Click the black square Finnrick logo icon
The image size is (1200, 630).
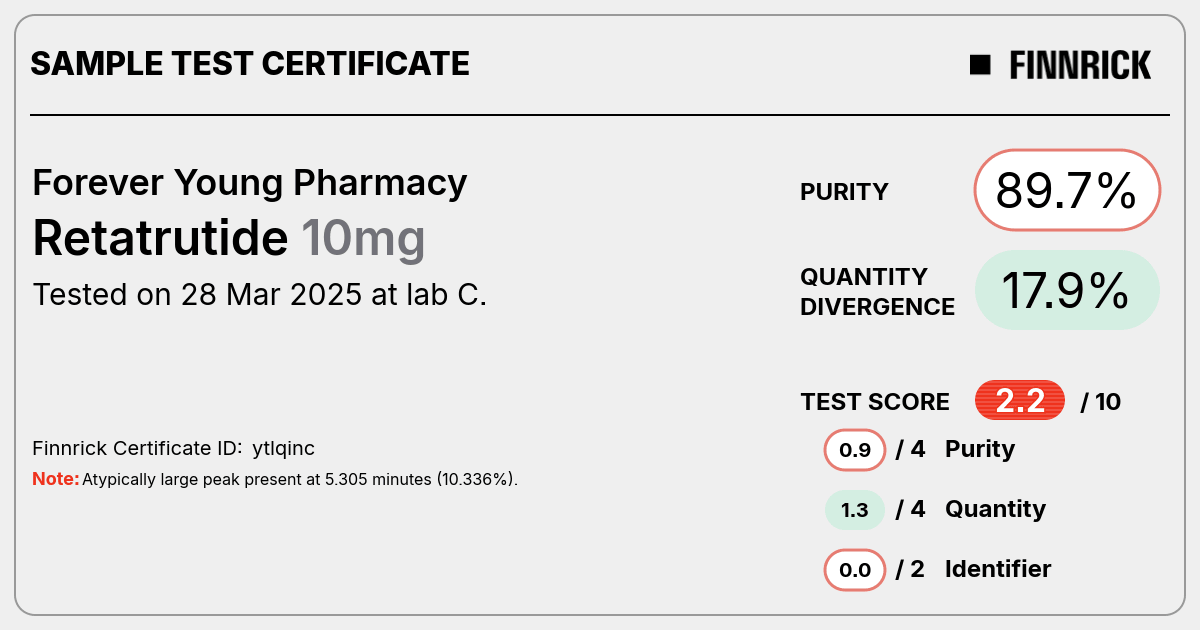980,65
